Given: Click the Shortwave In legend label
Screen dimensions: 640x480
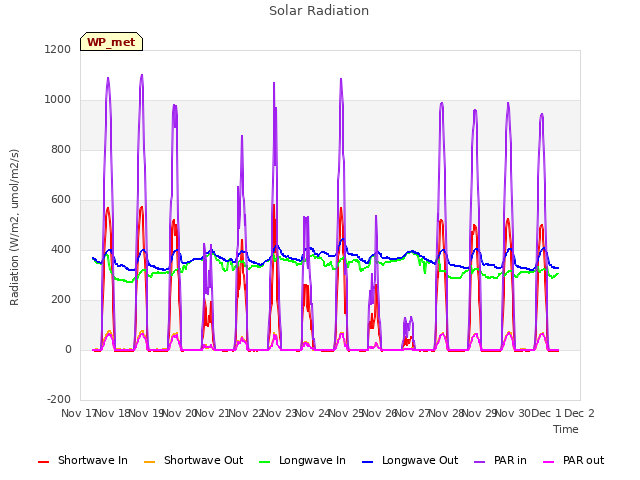Looking at the screenshot, I should coord(93,460).
